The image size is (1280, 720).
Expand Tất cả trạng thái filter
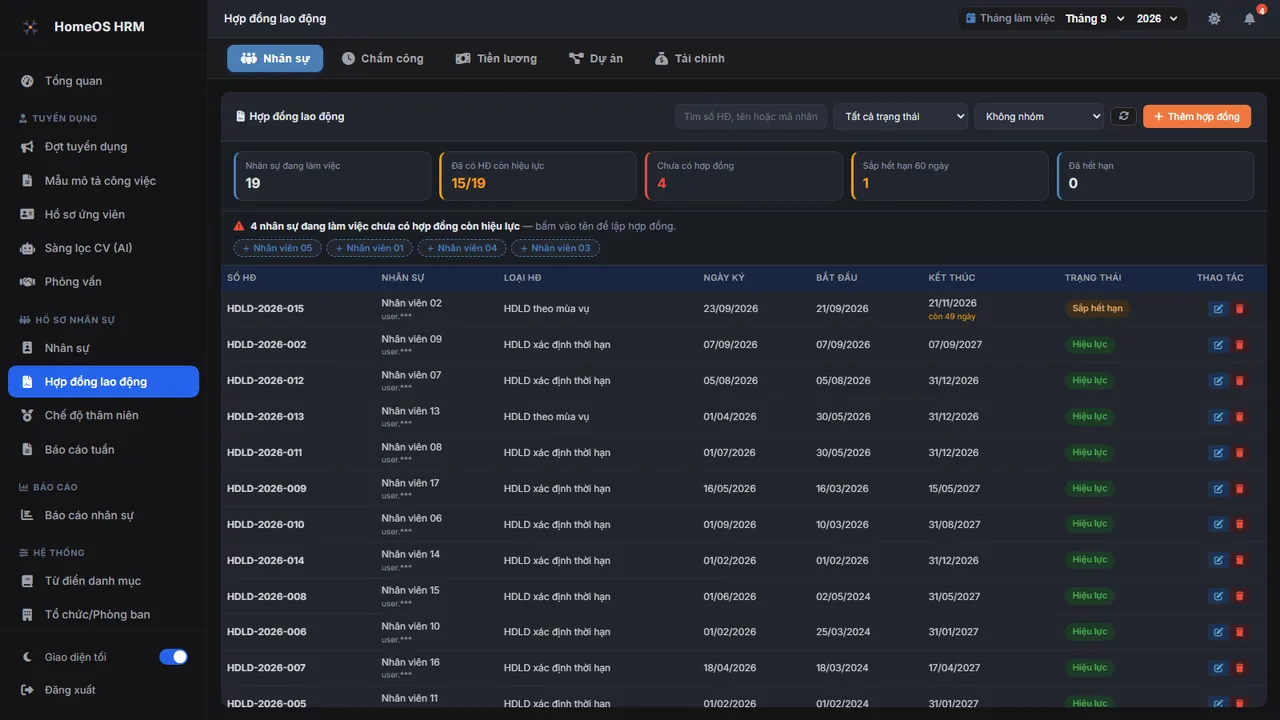(901, 117)
